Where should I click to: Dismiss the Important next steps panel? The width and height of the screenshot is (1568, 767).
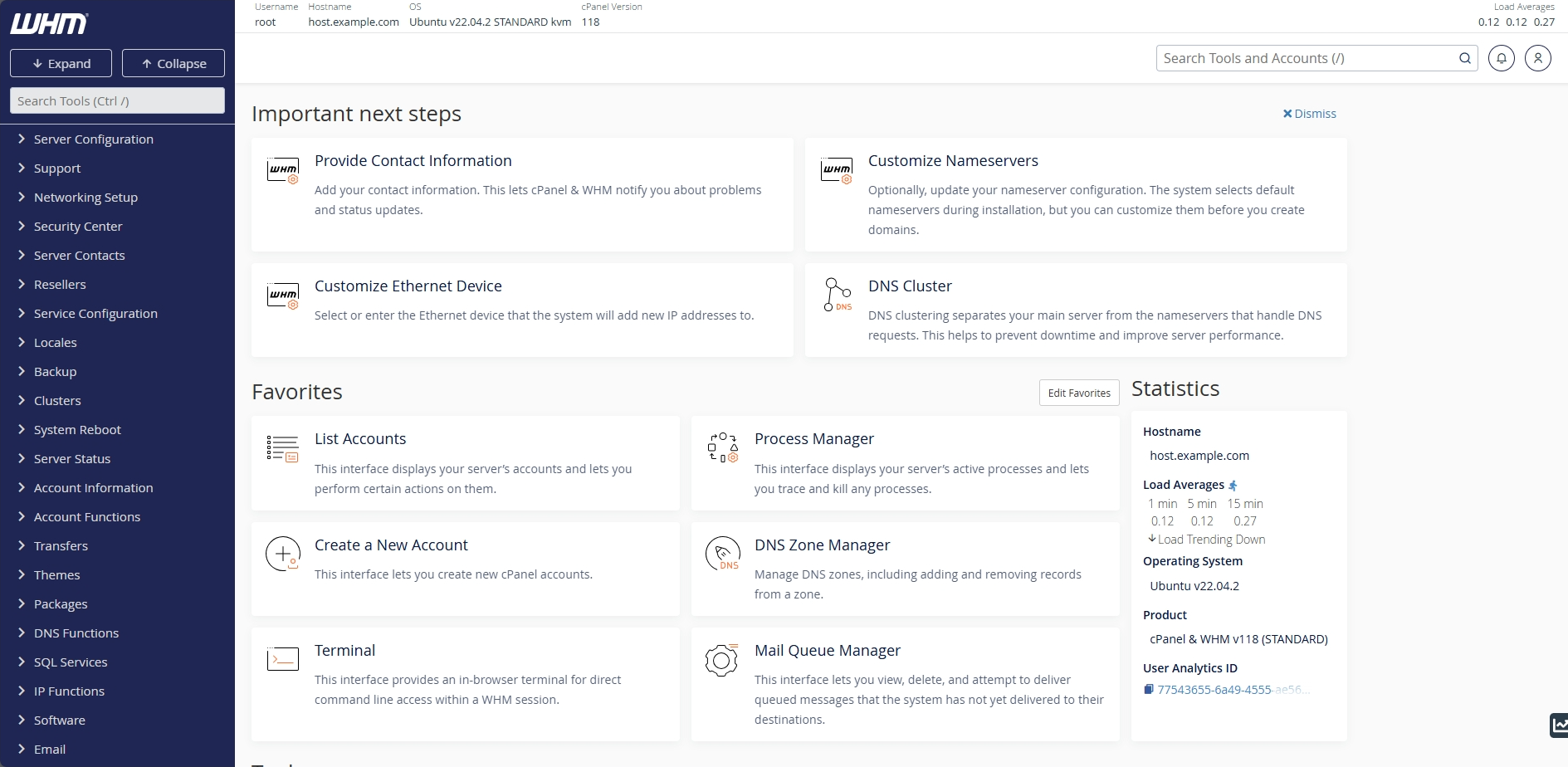click(1310, 114)
